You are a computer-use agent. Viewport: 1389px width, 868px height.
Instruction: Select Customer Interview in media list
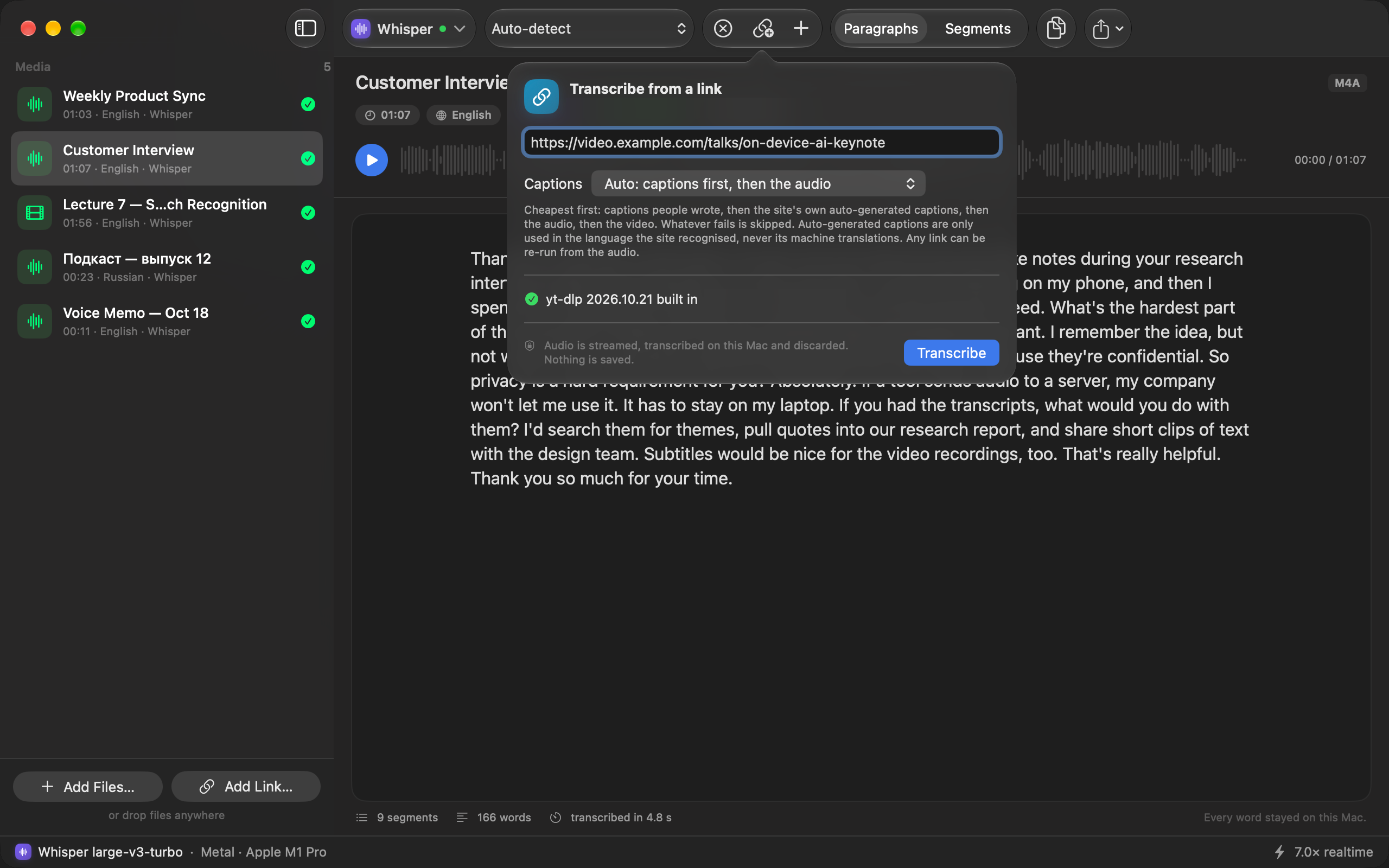tap(167, 158)
